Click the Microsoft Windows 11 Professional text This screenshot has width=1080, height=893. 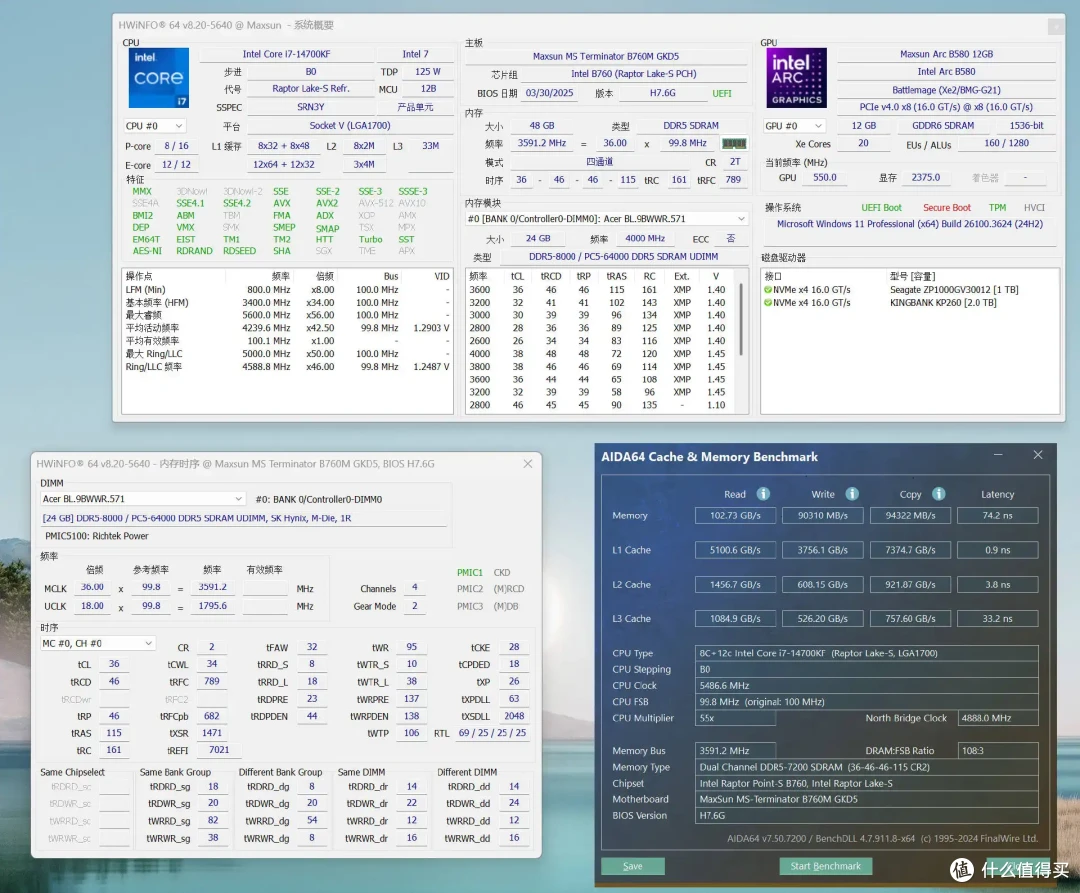pyautogui.click(x=910, y=224)
